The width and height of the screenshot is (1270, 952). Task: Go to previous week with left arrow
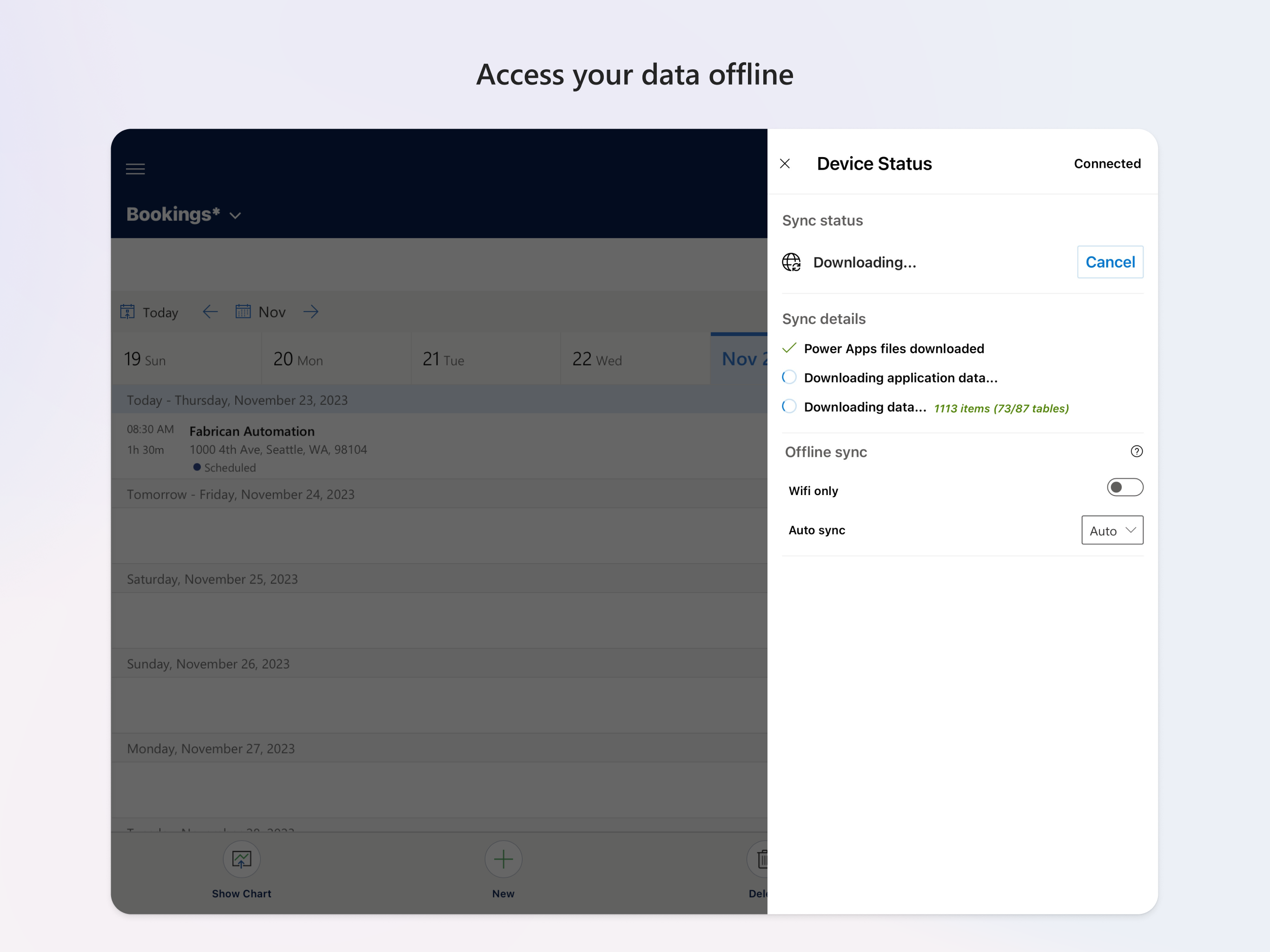click(x=210, y=312)
